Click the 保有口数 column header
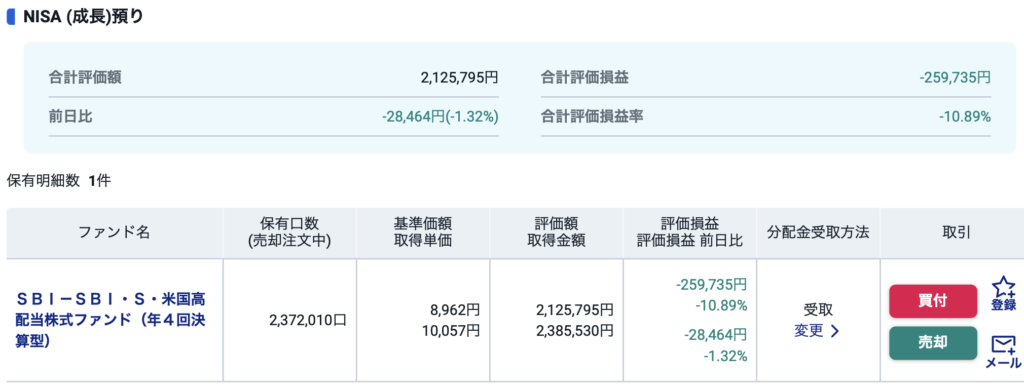1024x390 pixels. coord(289,232)
